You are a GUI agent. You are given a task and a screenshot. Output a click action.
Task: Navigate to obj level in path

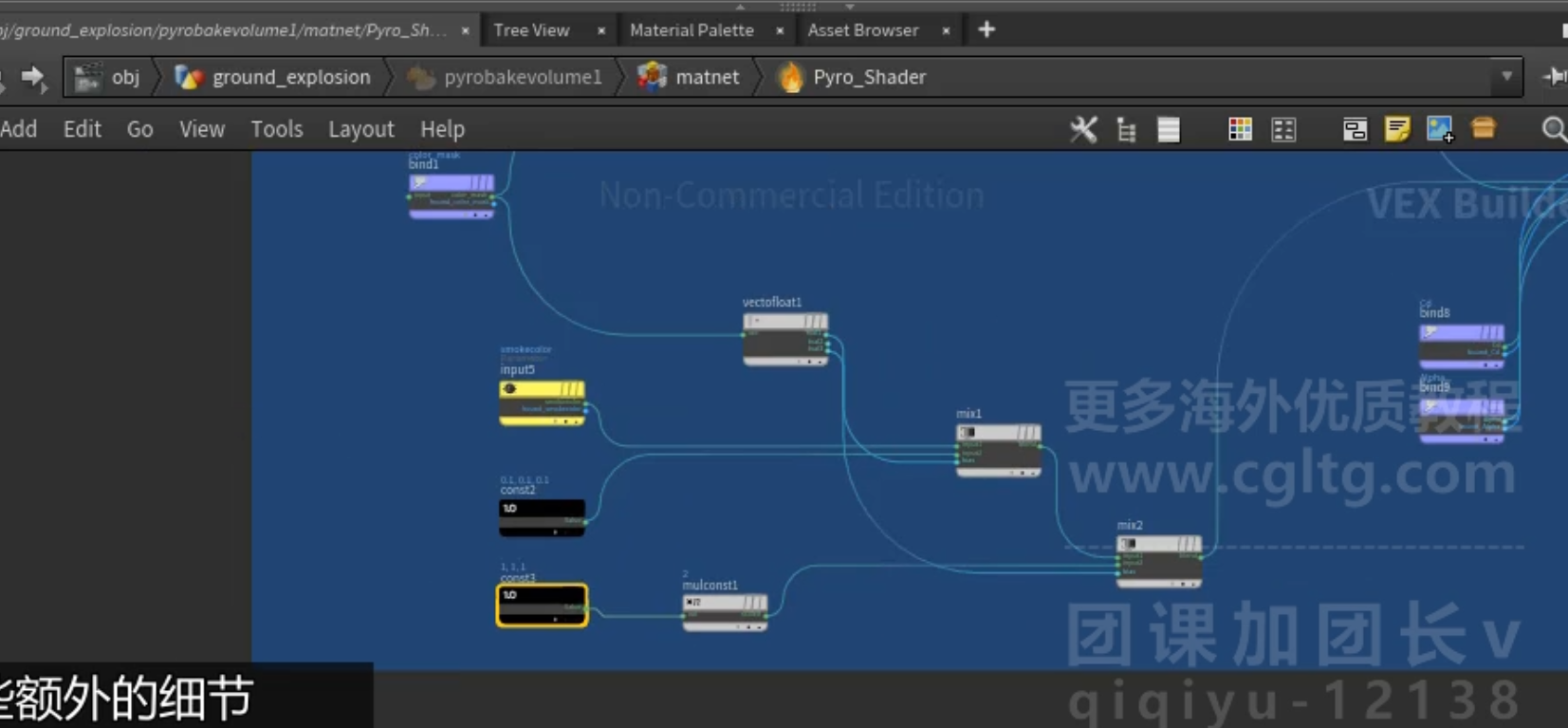[x=125, y=77]
